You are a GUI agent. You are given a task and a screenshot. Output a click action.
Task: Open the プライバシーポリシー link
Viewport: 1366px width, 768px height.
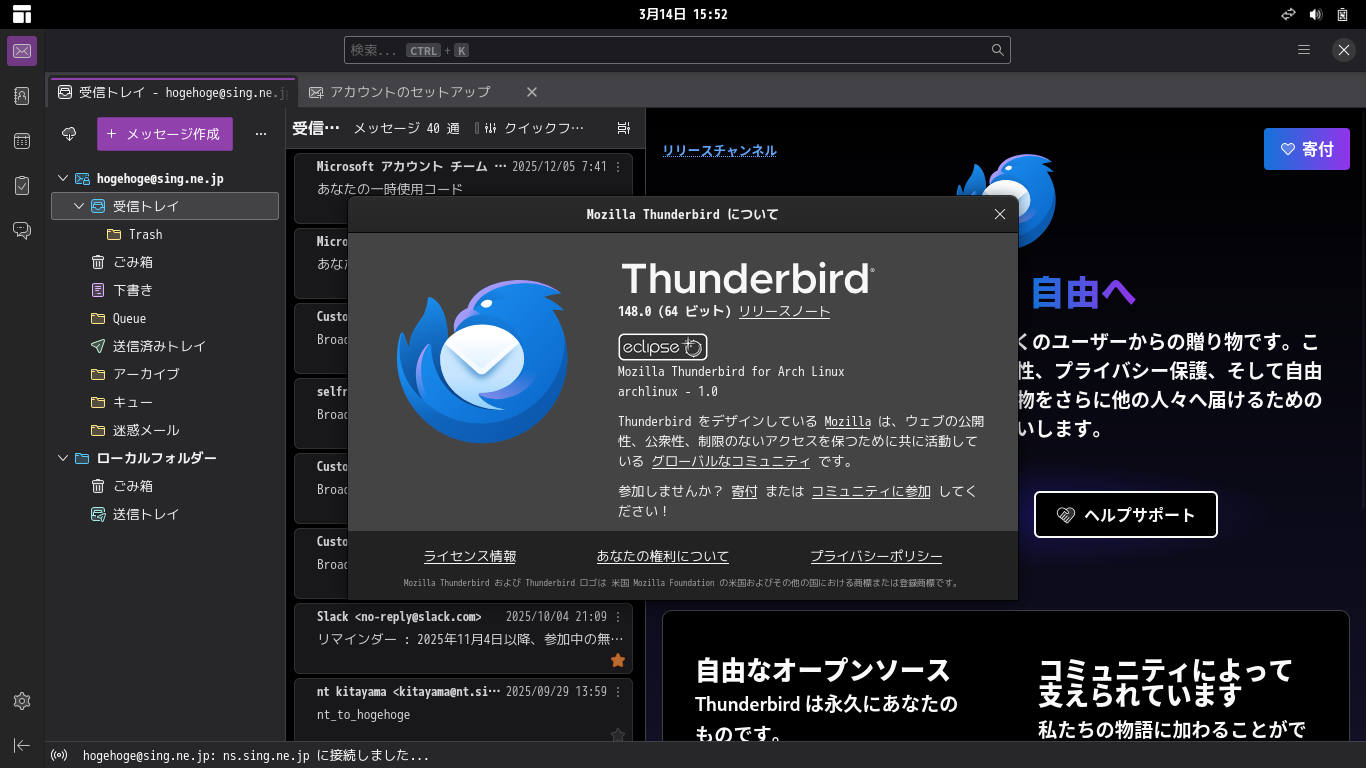(876, 556)
